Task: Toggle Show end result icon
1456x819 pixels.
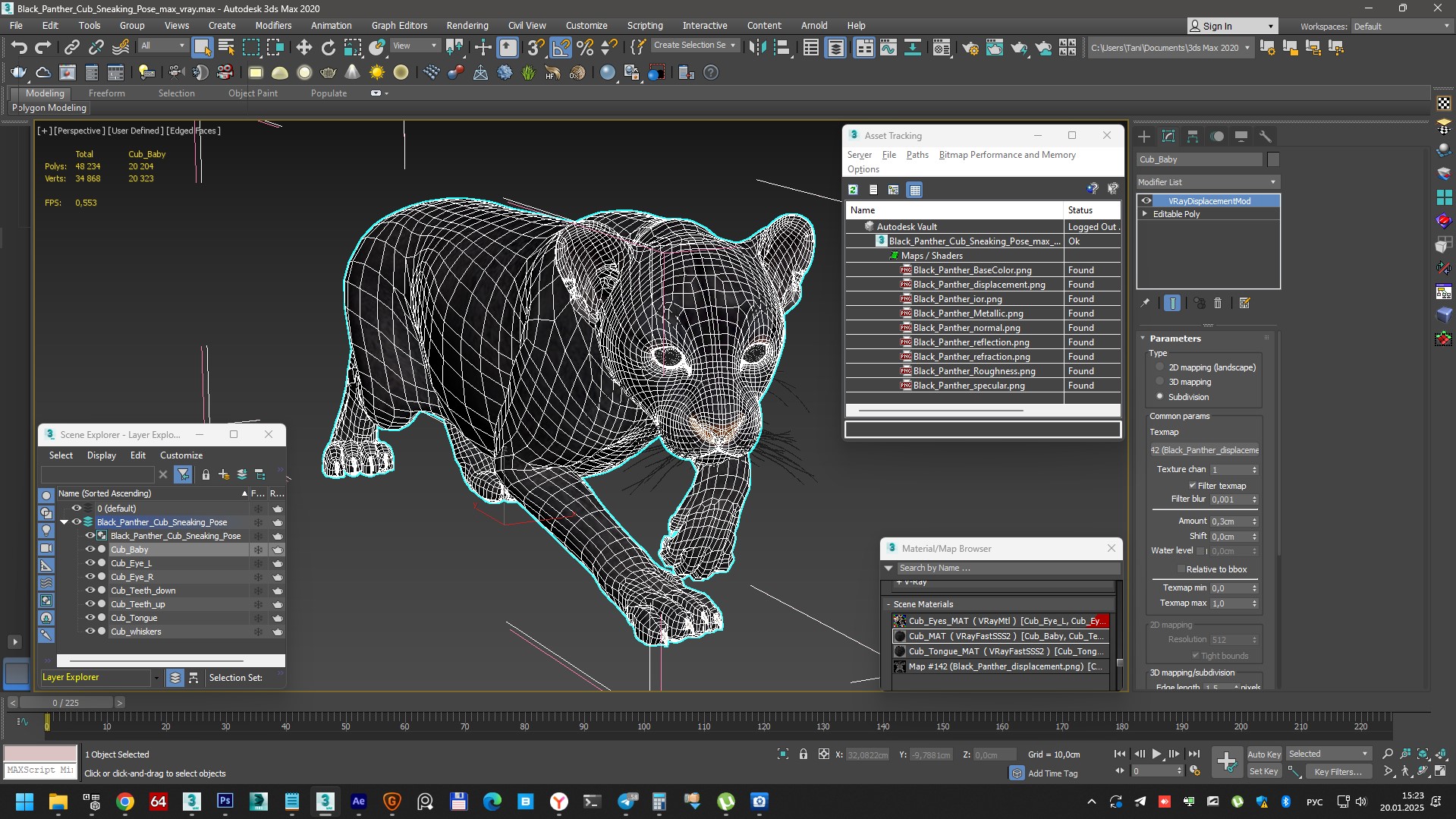Action: tap(1172, 303)
